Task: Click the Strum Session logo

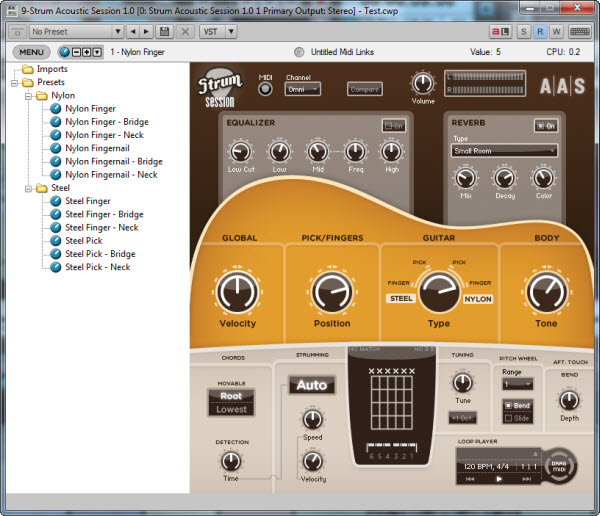Action: (x=220, y=88)
